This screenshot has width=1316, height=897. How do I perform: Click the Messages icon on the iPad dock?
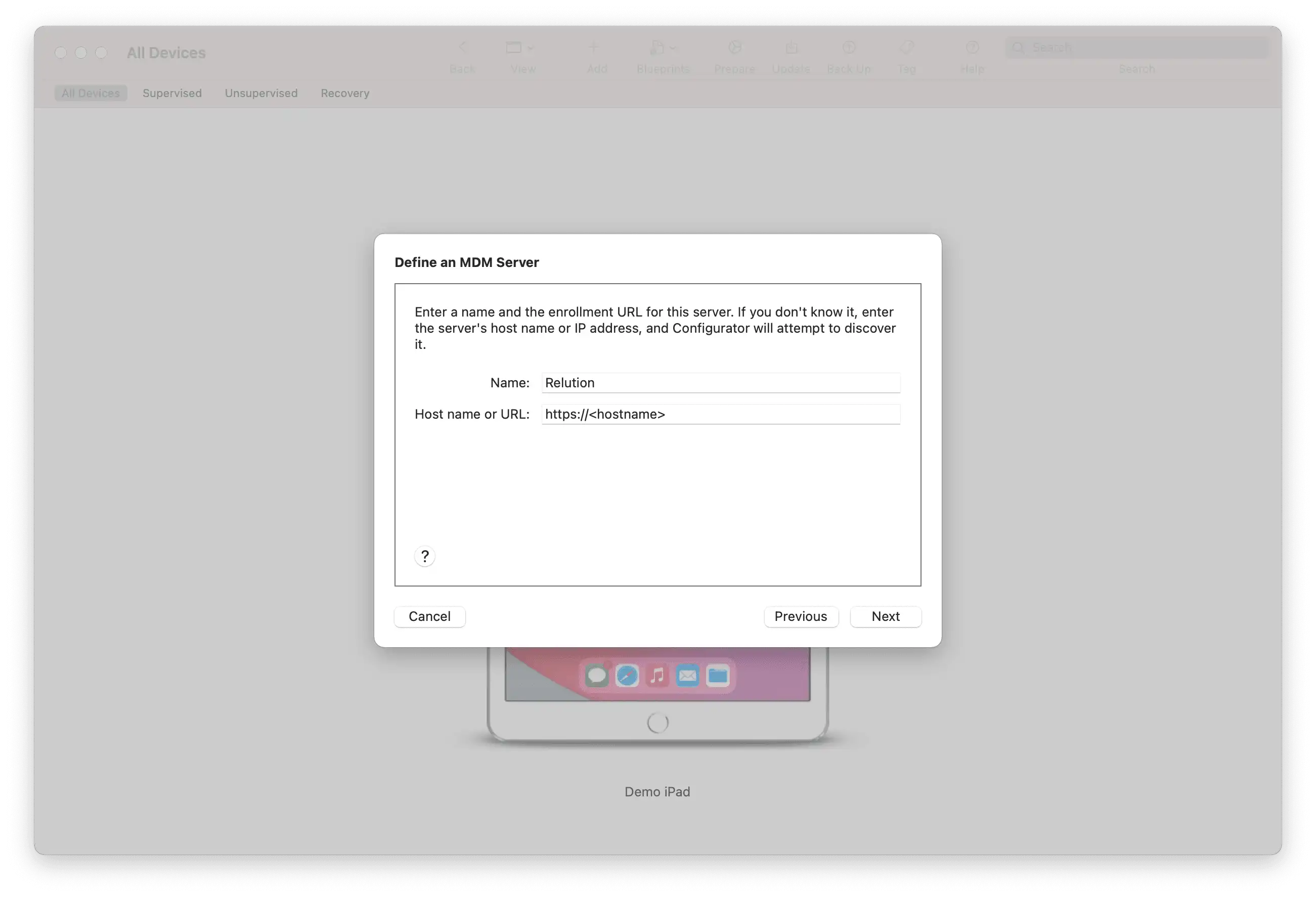[x=596, y=676]
